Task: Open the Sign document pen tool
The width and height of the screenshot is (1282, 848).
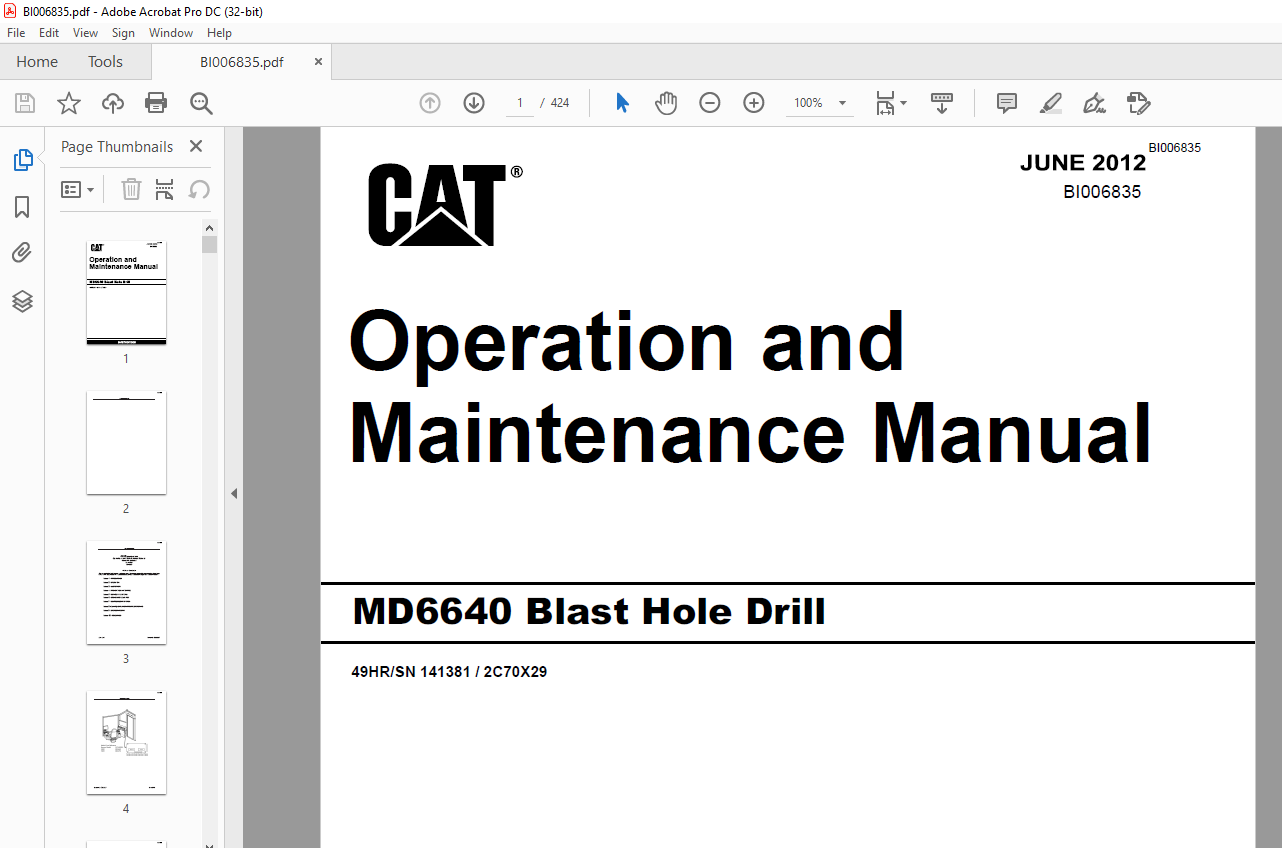Action: (1094, 103)
